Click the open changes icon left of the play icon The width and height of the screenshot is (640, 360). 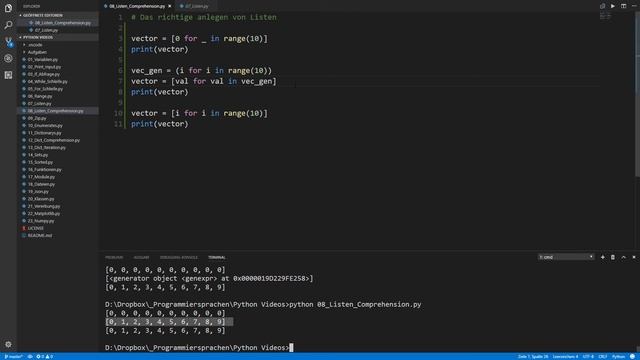(602, 6)
